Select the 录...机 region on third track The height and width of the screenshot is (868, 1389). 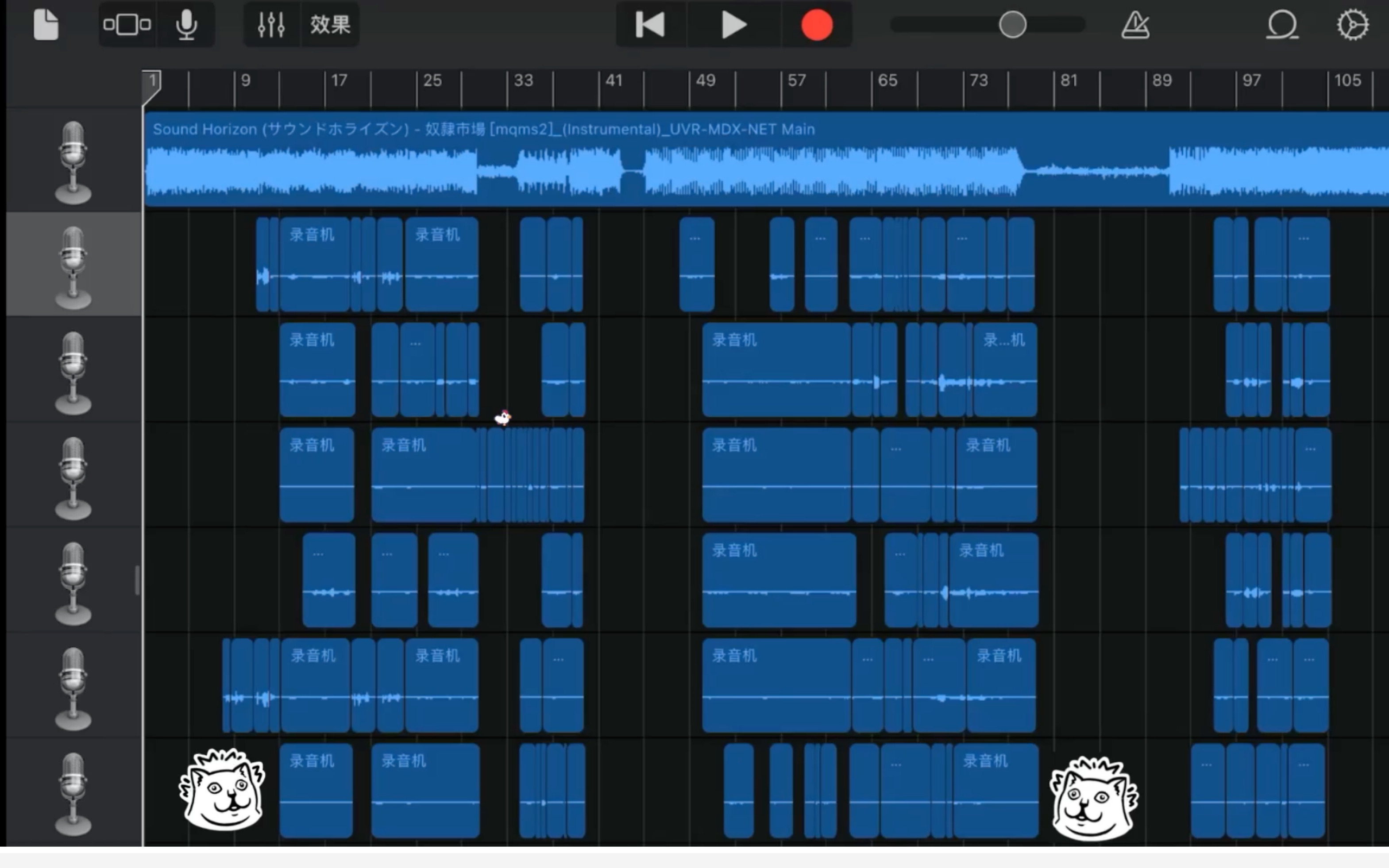point(1005,370)
